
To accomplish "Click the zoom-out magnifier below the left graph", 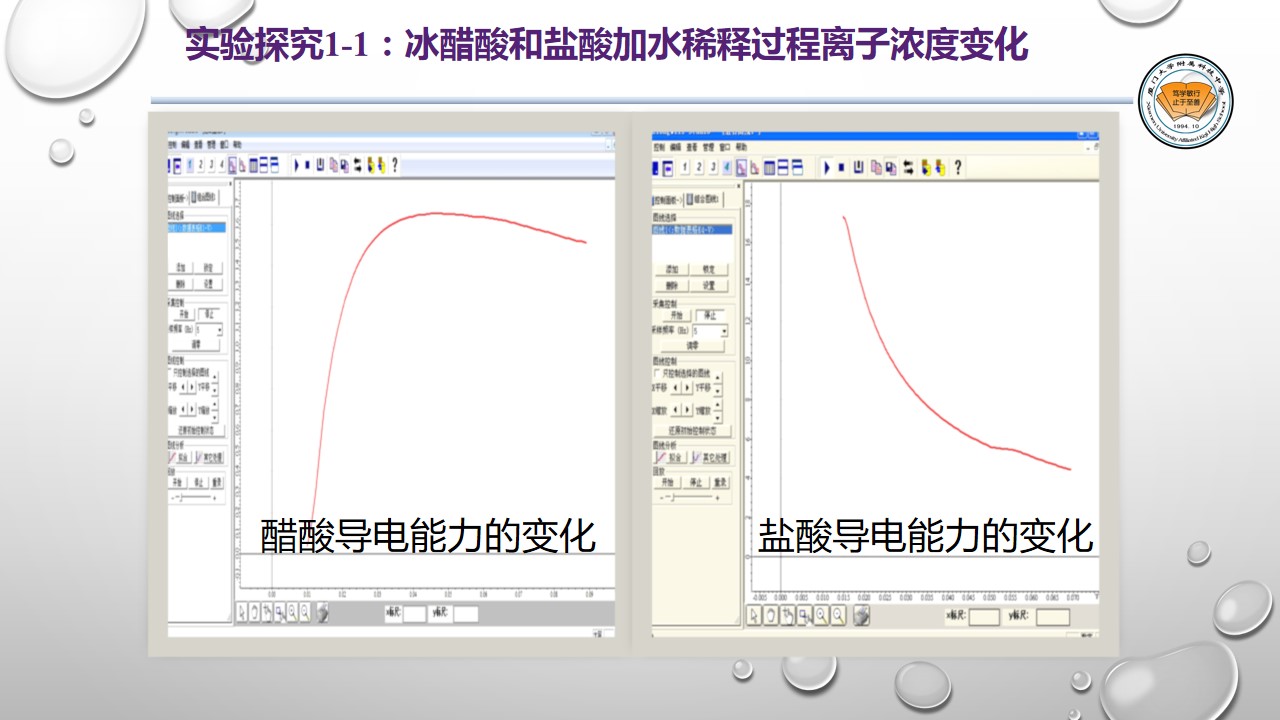I will [x=305, y=612].
